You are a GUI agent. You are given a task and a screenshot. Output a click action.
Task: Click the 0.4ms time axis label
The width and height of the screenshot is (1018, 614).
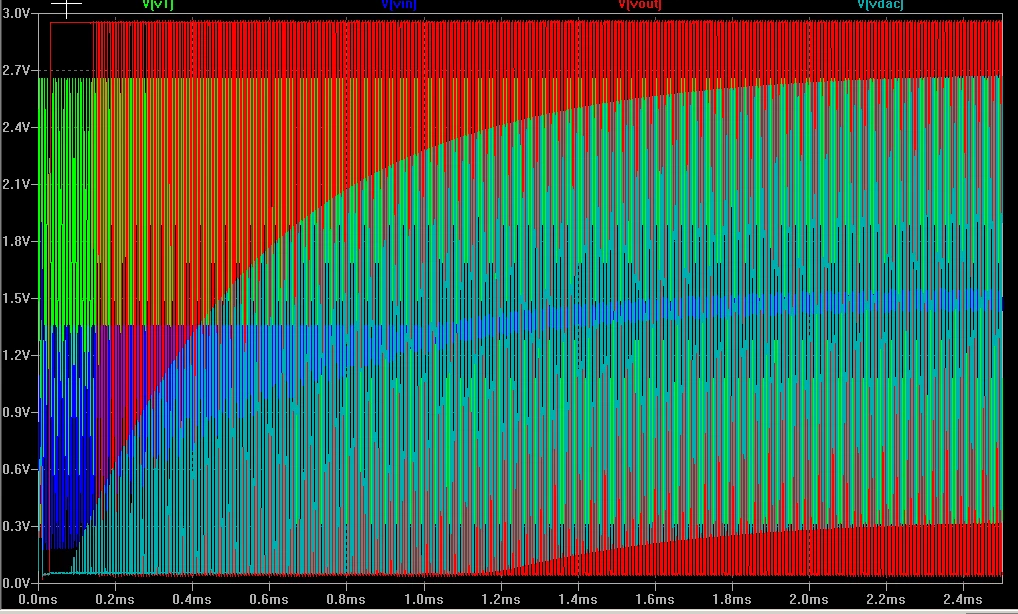[192, 599]
